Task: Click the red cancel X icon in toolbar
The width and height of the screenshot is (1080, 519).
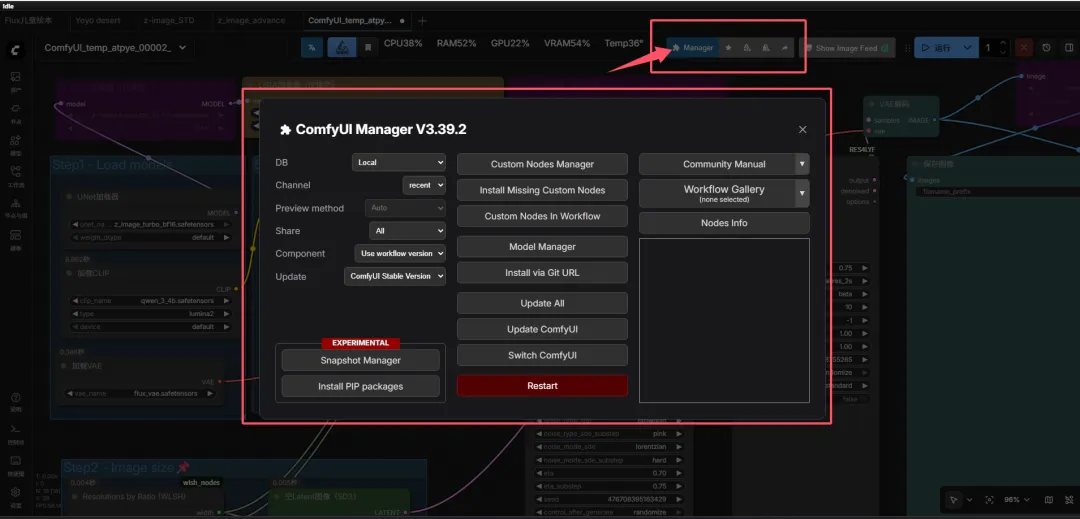Action: (x=1025, y=48)
